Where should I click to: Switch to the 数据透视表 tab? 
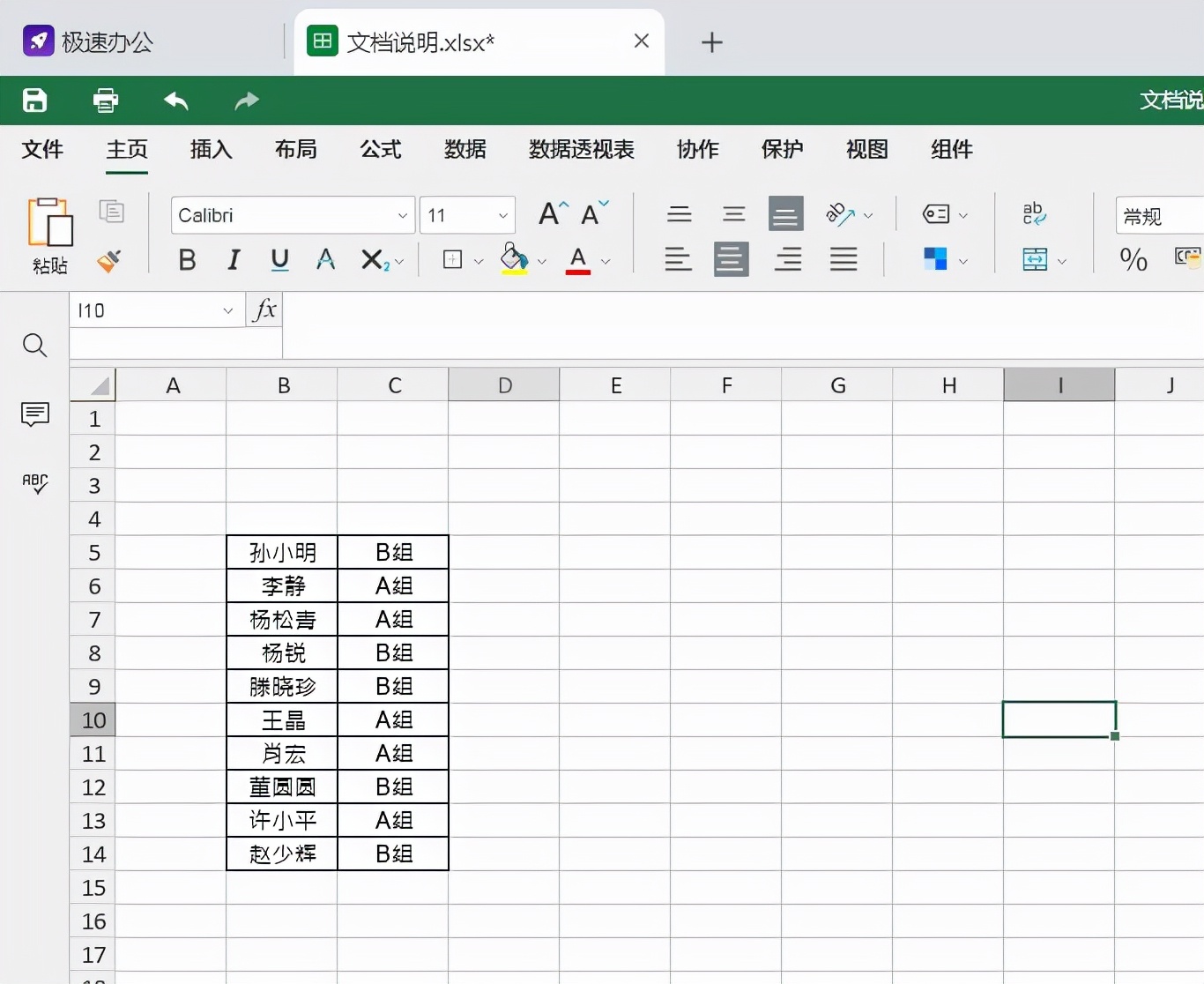click(581, 150)
